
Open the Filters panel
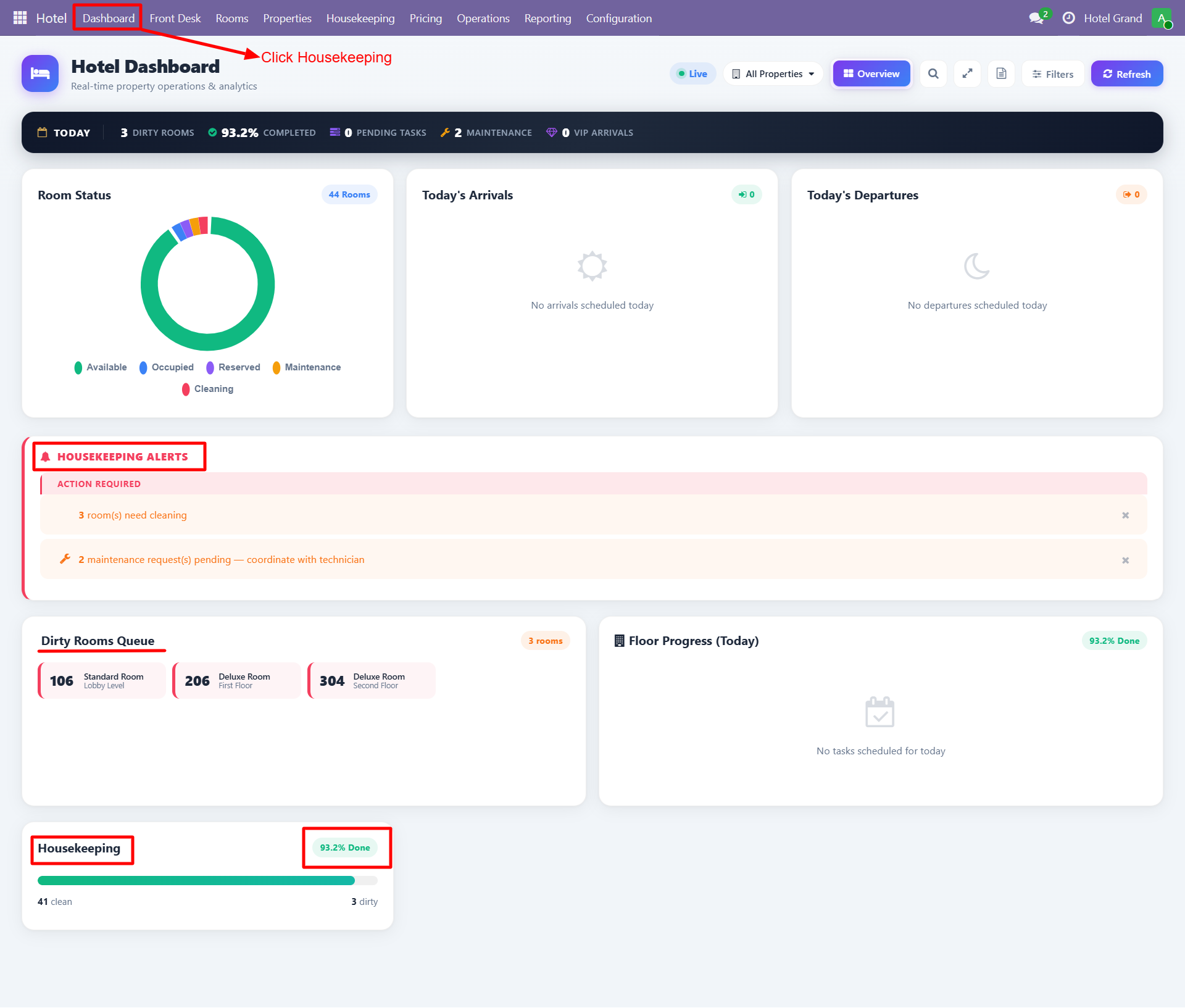click(1053, 73)
